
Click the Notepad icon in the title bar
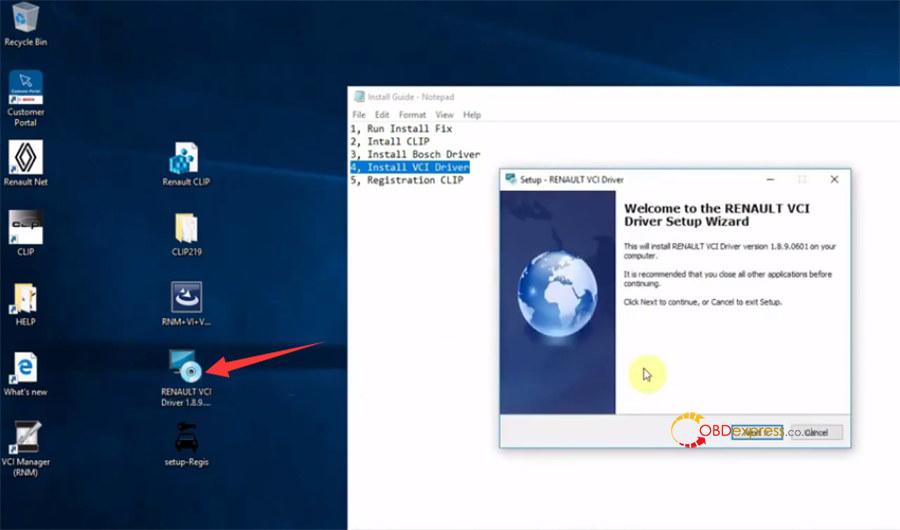(x=359, y=96)
